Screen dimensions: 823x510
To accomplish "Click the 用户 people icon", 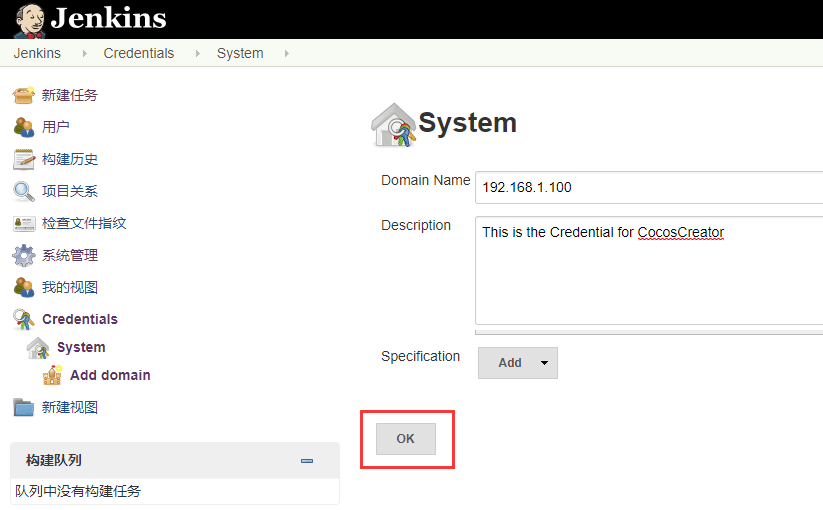I will pos(24,127).
